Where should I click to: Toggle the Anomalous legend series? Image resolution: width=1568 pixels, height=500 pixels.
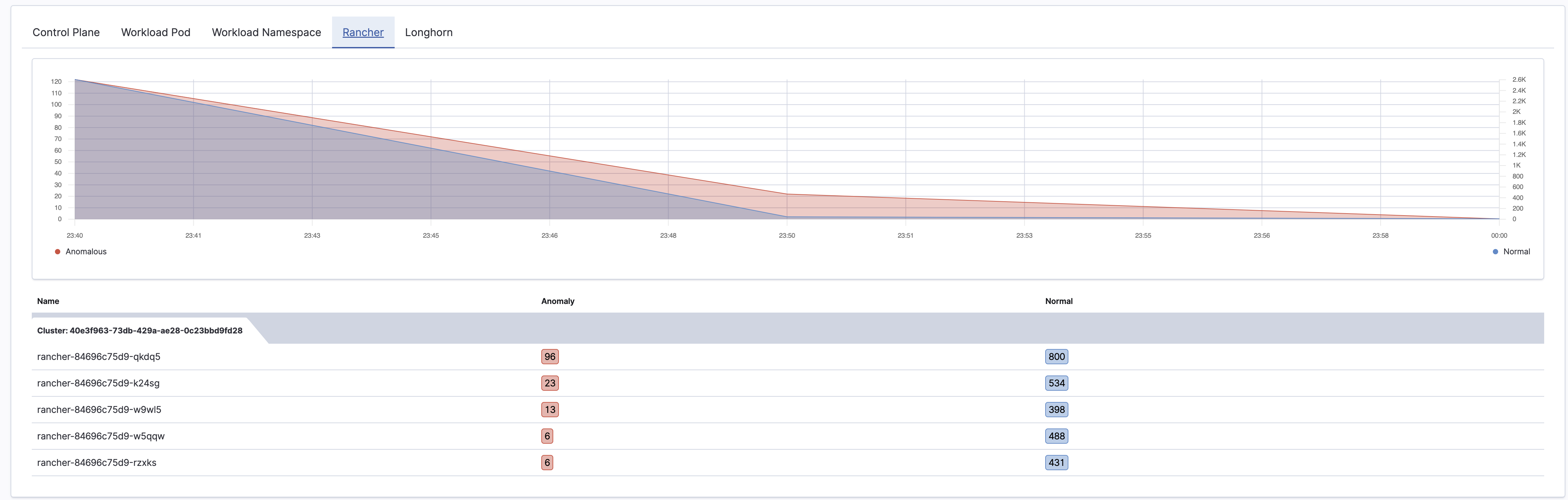(80, 252)
